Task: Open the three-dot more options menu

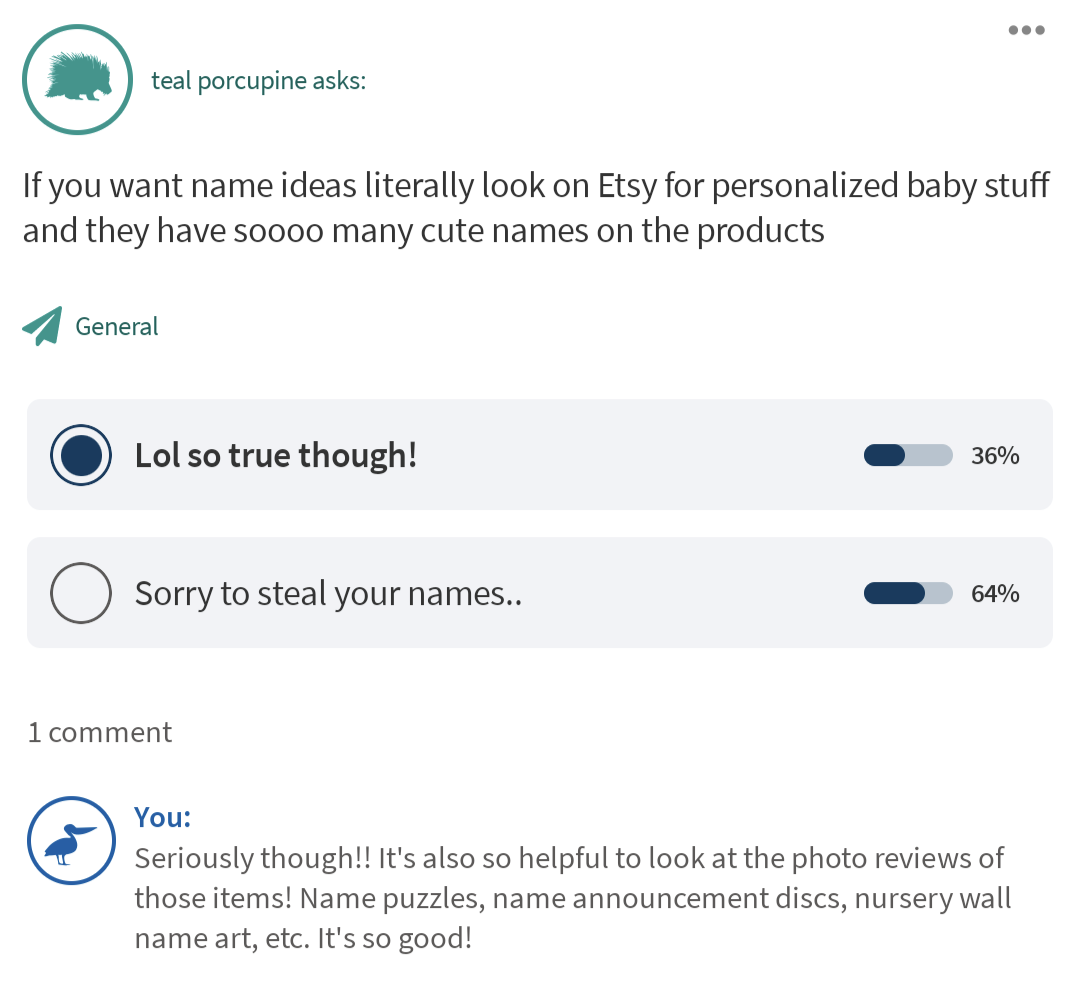Action: pyautogui.click(x=1026, y=30)
